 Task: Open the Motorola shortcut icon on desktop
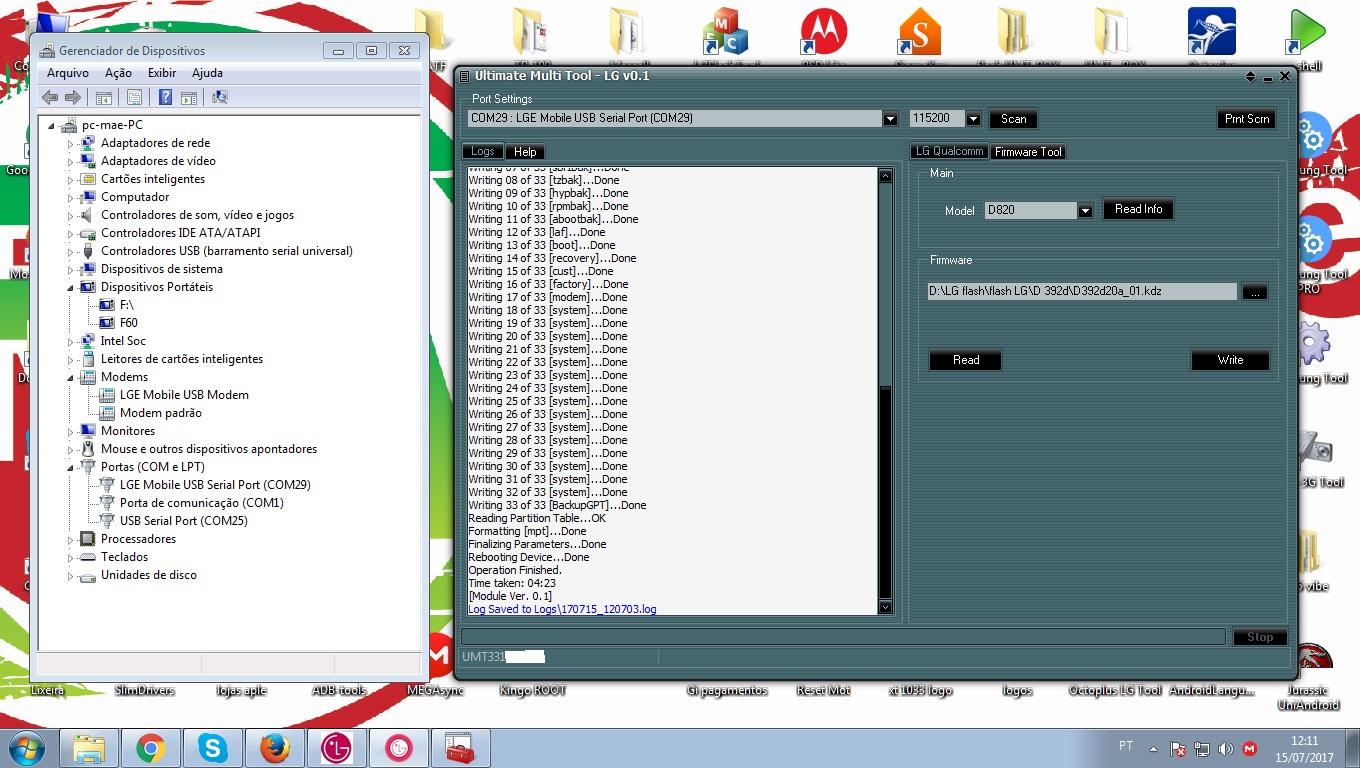[x=824, y=32]
